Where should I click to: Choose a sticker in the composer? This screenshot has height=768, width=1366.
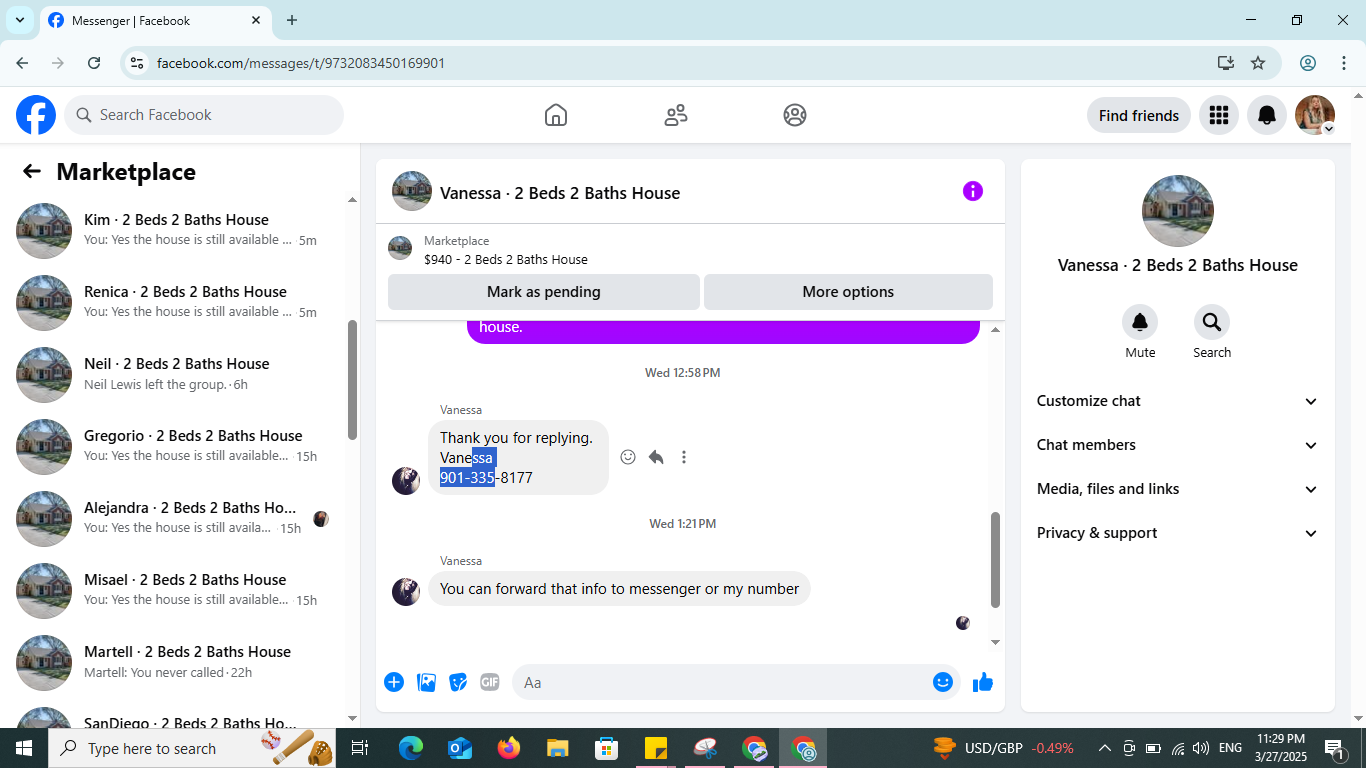point(458,682)
